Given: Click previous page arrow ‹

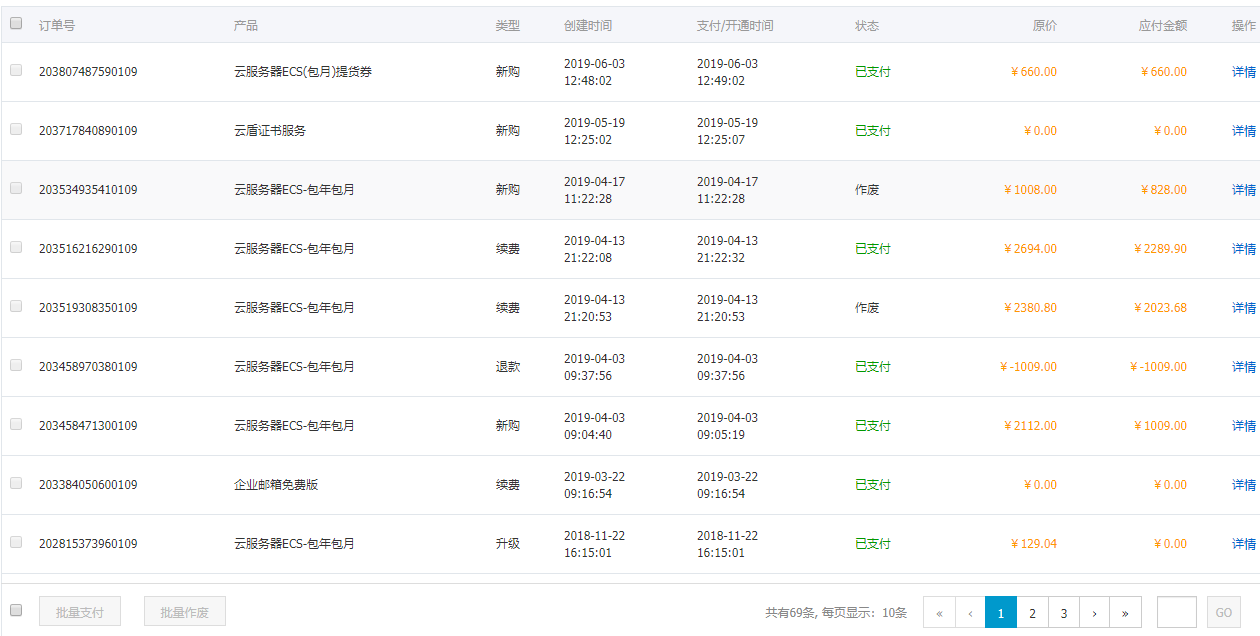Looking at the screenshot, I should pyautogui.click(x=970, y=613).
